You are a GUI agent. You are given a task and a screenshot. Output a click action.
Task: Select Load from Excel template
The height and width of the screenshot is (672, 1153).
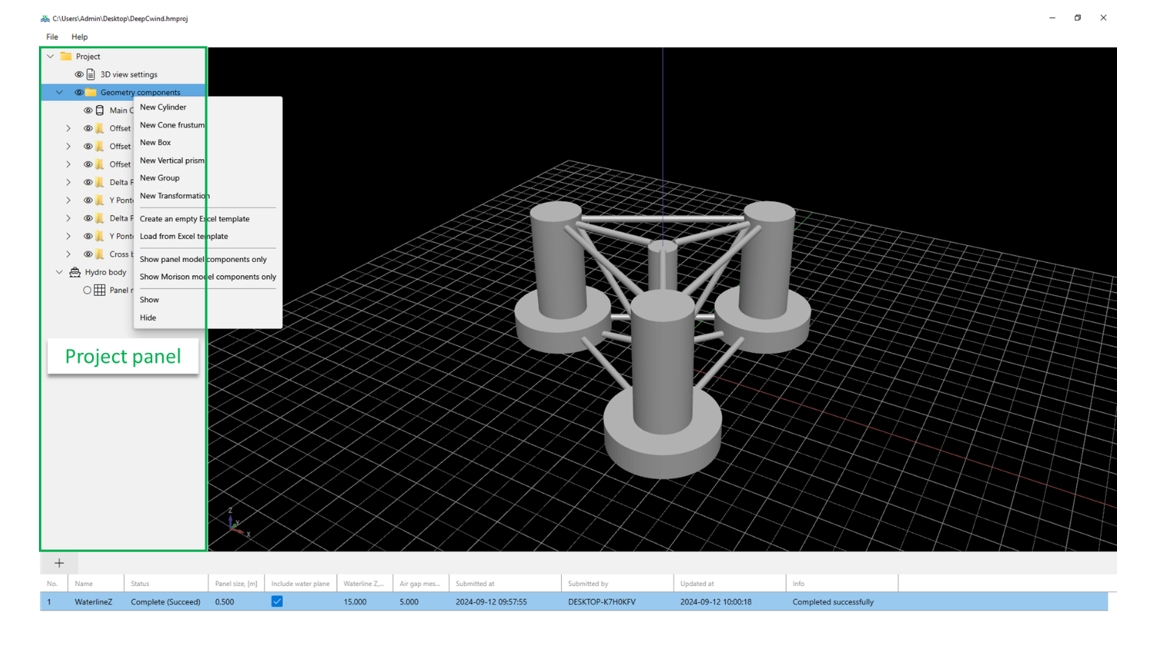point(184,237)
